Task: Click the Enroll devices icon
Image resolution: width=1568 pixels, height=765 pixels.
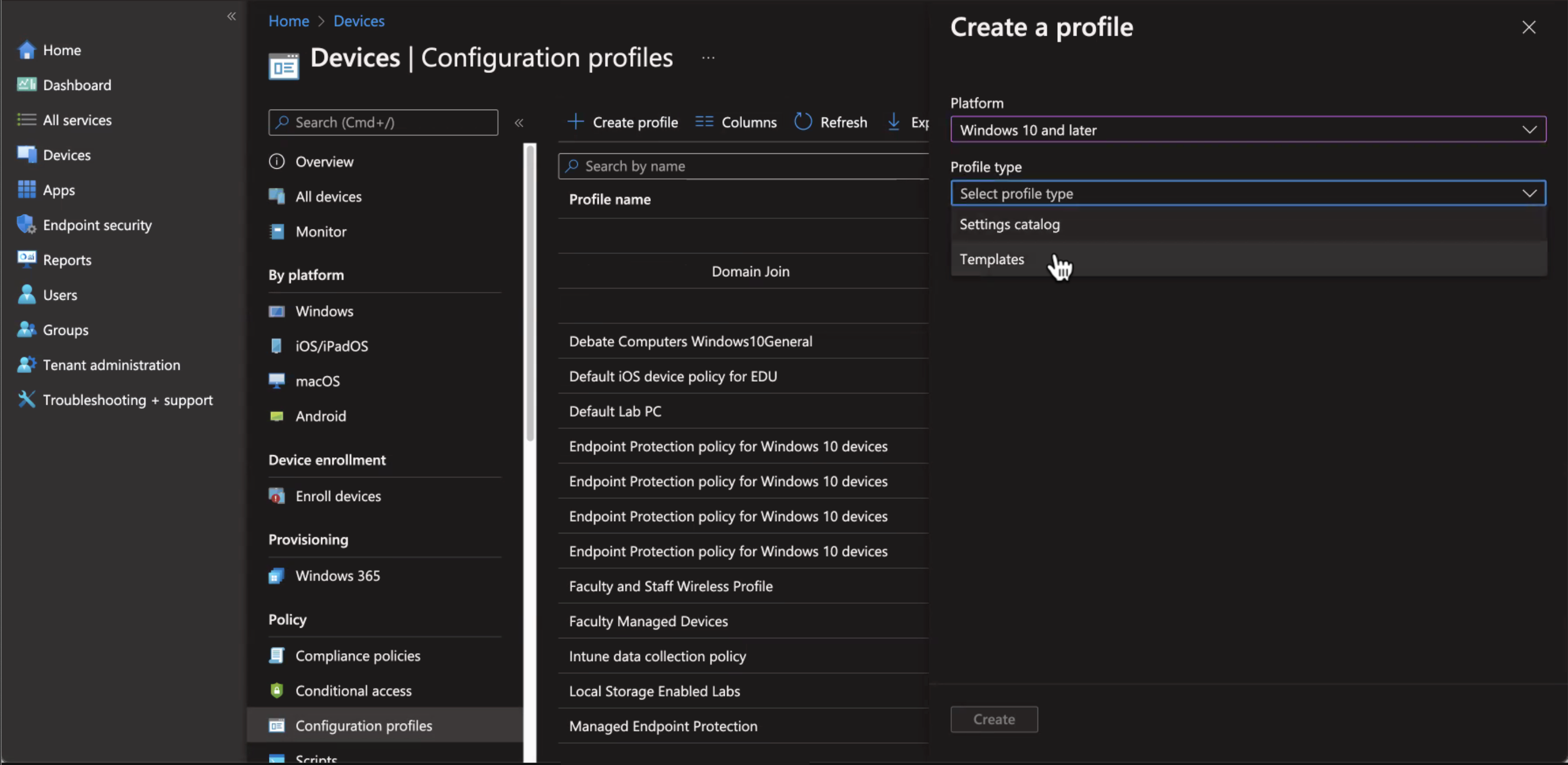Action: [276, 496]
